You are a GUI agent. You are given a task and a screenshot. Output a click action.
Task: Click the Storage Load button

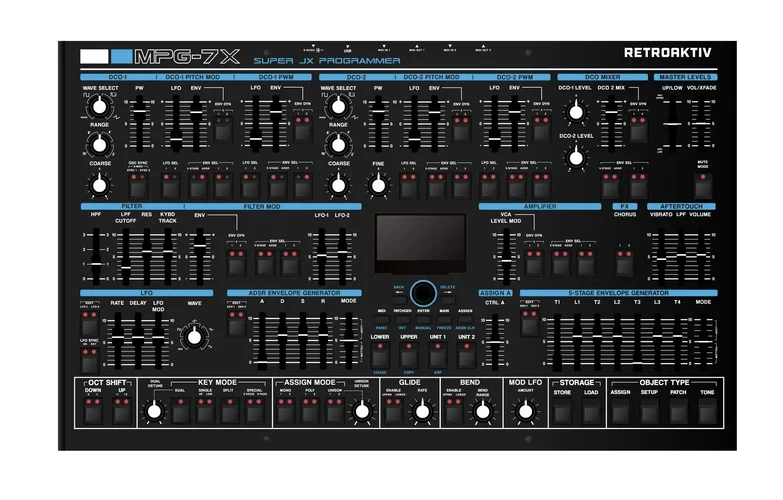(x=591, y=412)
